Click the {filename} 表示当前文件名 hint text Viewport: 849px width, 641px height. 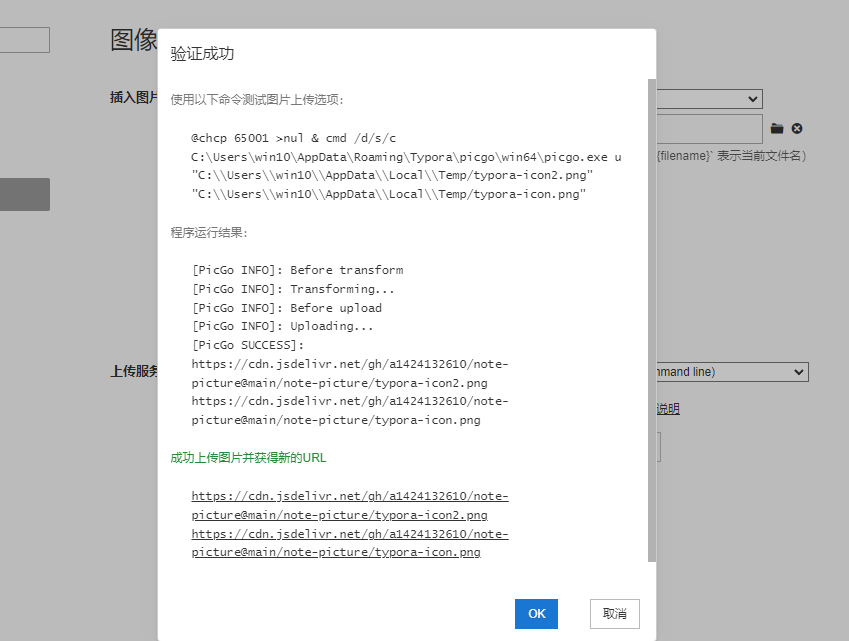(x=731, y=156)
